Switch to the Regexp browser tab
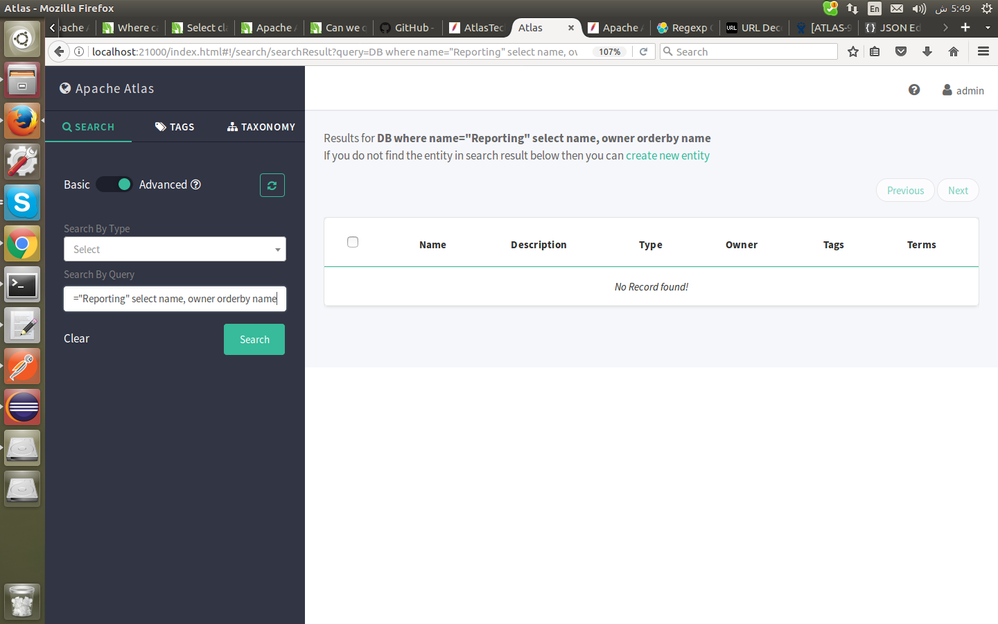 click(684, 28)
